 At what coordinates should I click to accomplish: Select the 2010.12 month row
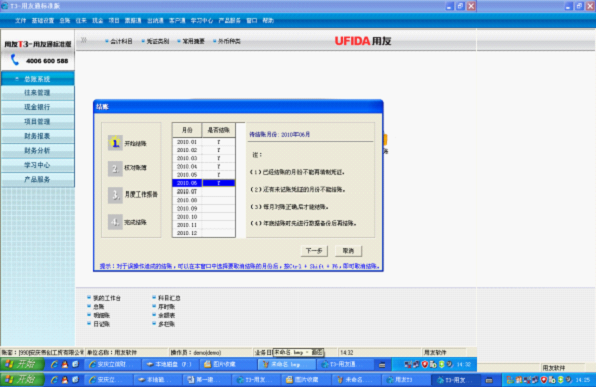[204, 233]
